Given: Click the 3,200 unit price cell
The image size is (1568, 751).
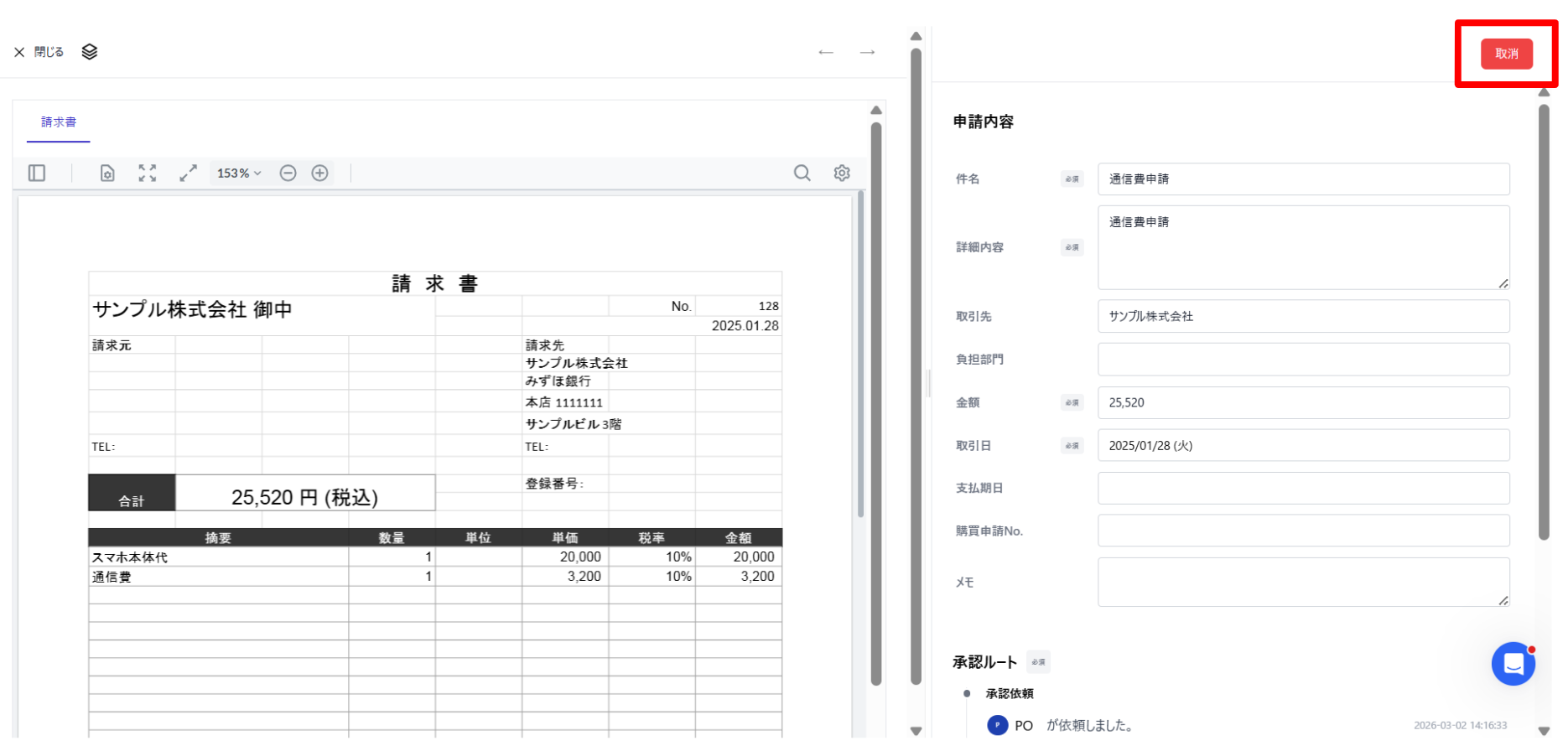Looking at the screenshot, I should (x=584, y=577).
